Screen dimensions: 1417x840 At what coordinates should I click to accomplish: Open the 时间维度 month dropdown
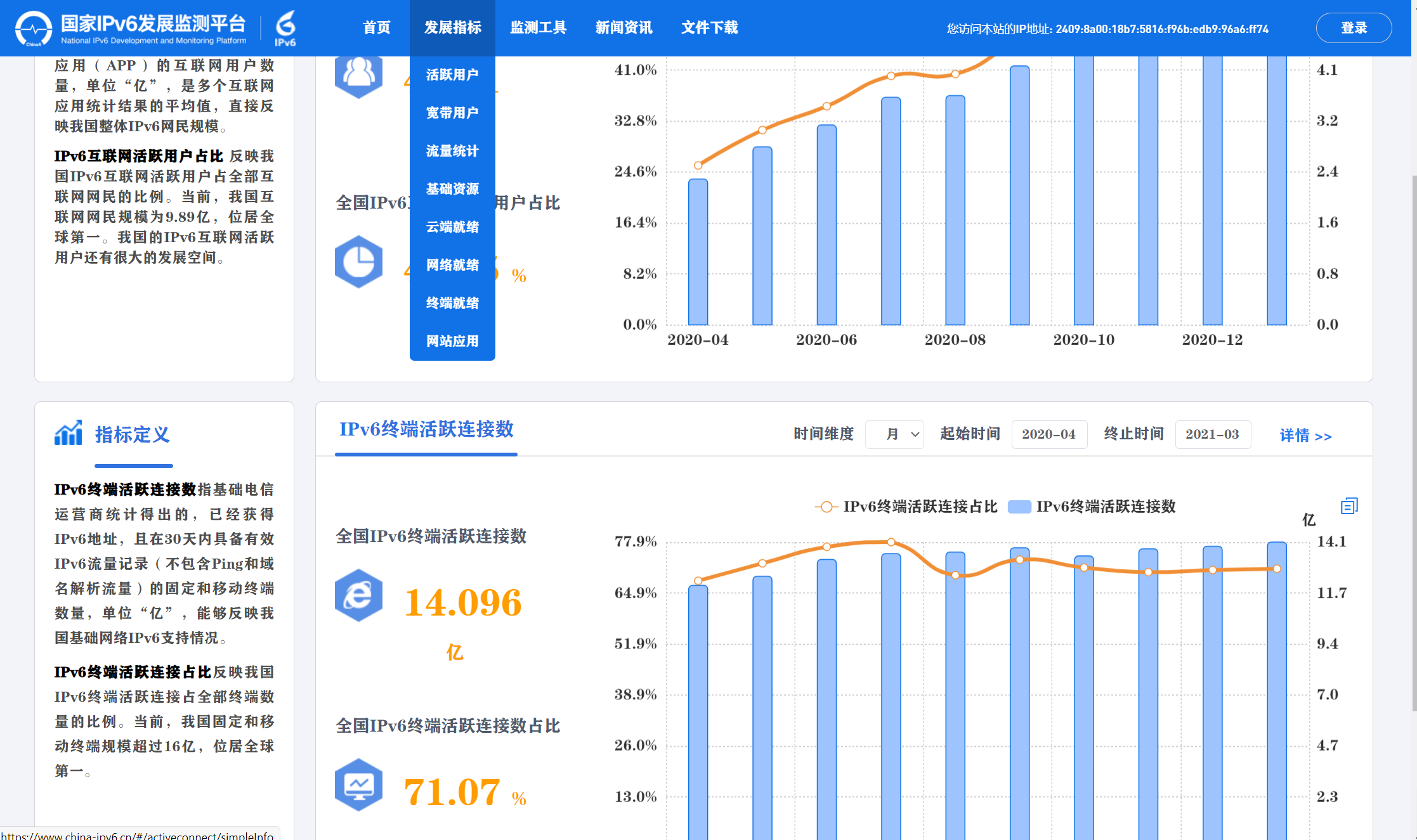coord(894,434)
